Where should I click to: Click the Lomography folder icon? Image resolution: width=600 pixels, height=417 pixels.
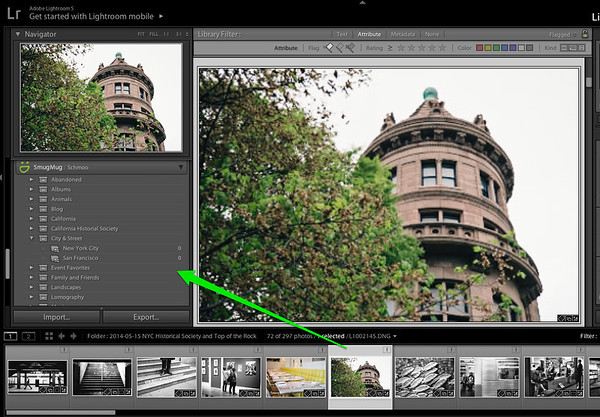(x=43, y=297)
